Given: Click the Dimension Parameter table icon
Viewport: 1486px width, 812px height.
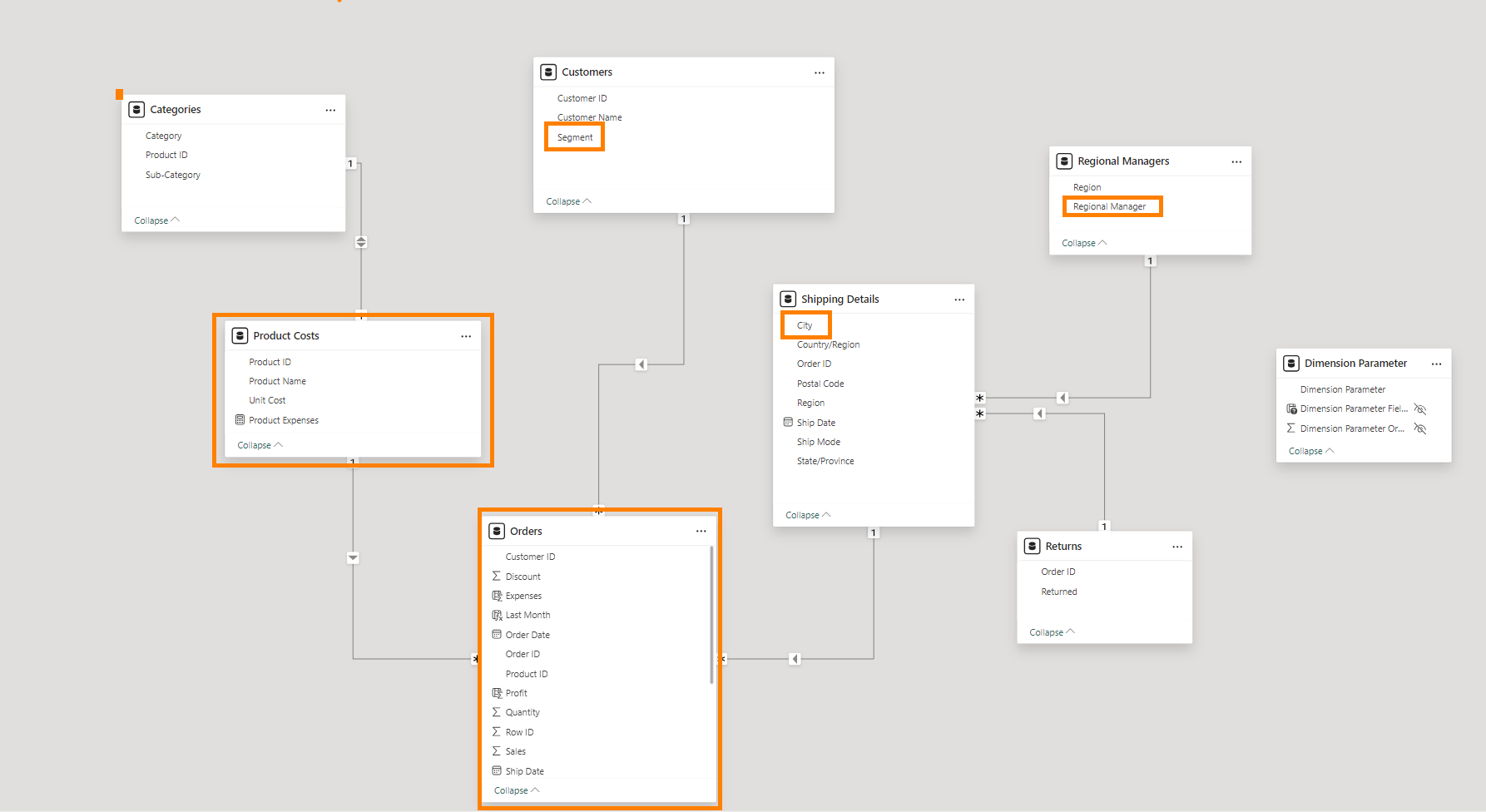Looking at the screenshot, I should [1291, 364].
